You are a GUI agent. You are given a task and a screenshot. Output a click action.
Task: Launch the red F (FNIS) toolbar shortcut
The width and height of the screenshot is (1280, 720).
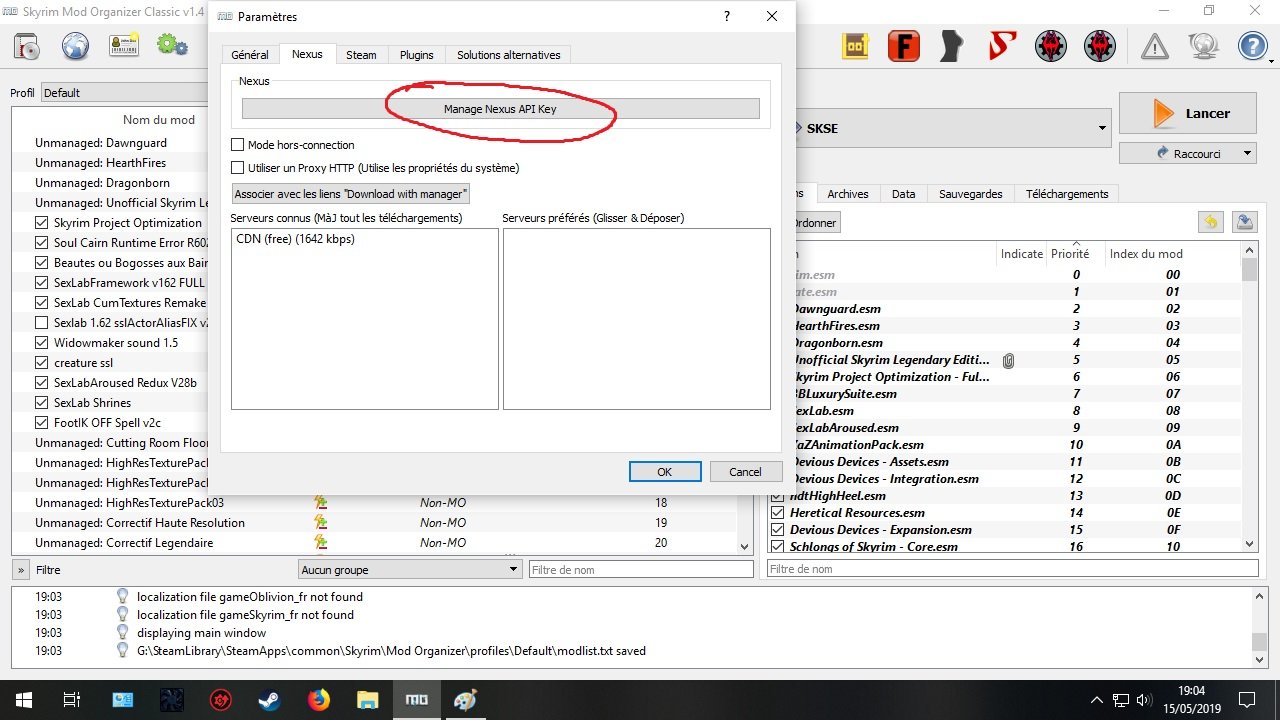(905, 46)
